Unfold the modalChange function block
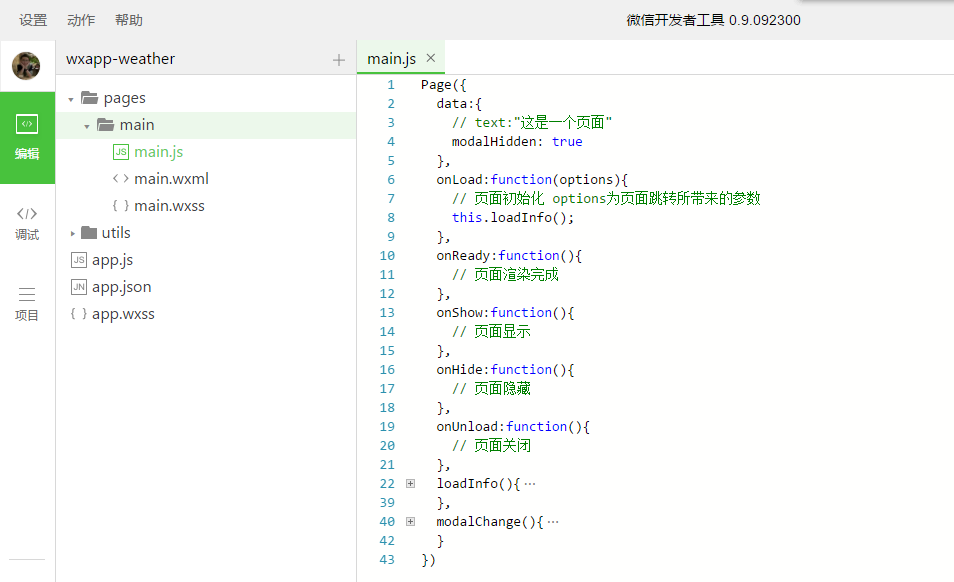The width and height of the screenshot is (954, 582). tap(411, 522)
